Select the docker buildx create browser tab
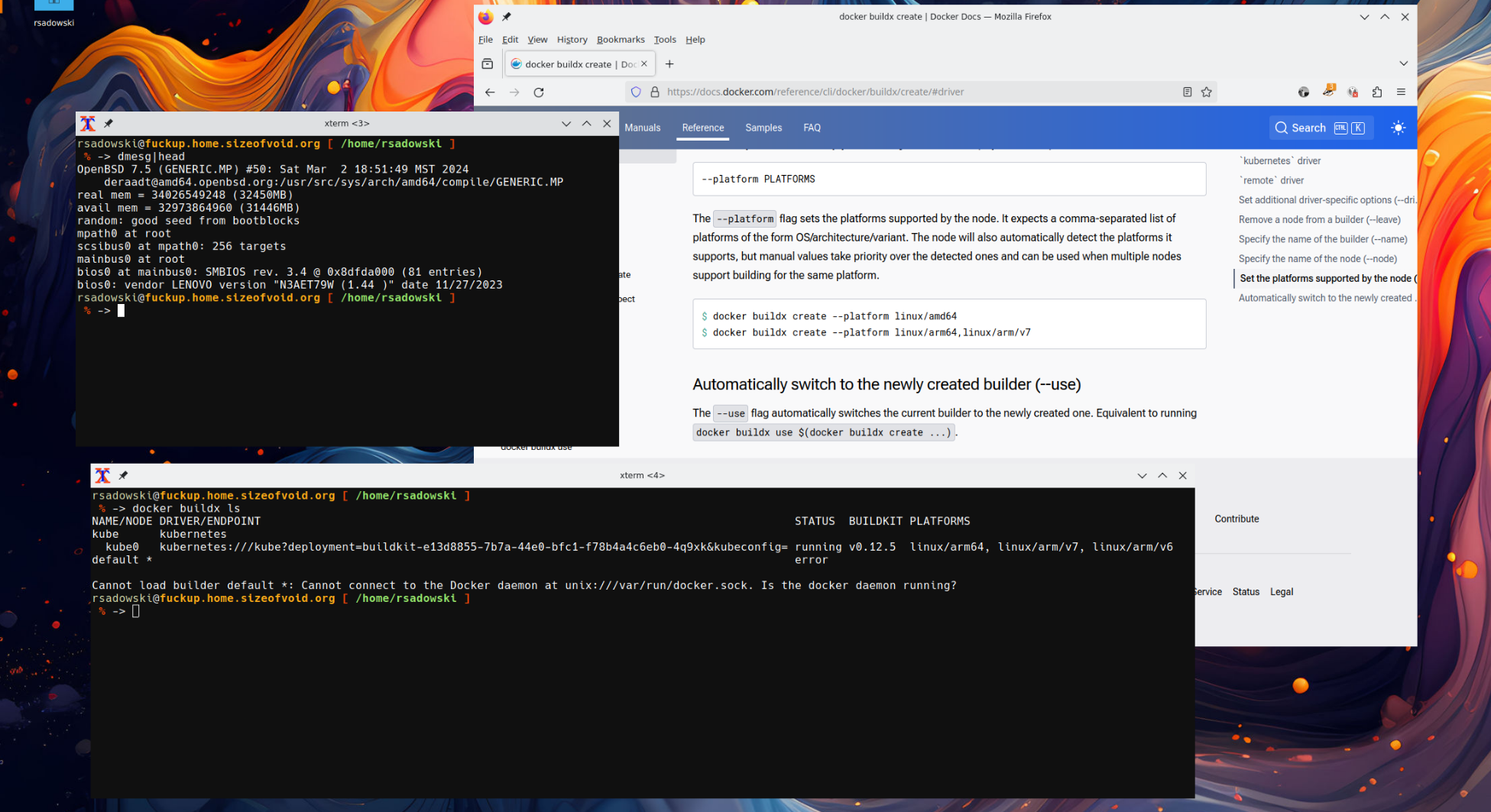Screen dimensions: 1491x812 pos(579,64)
